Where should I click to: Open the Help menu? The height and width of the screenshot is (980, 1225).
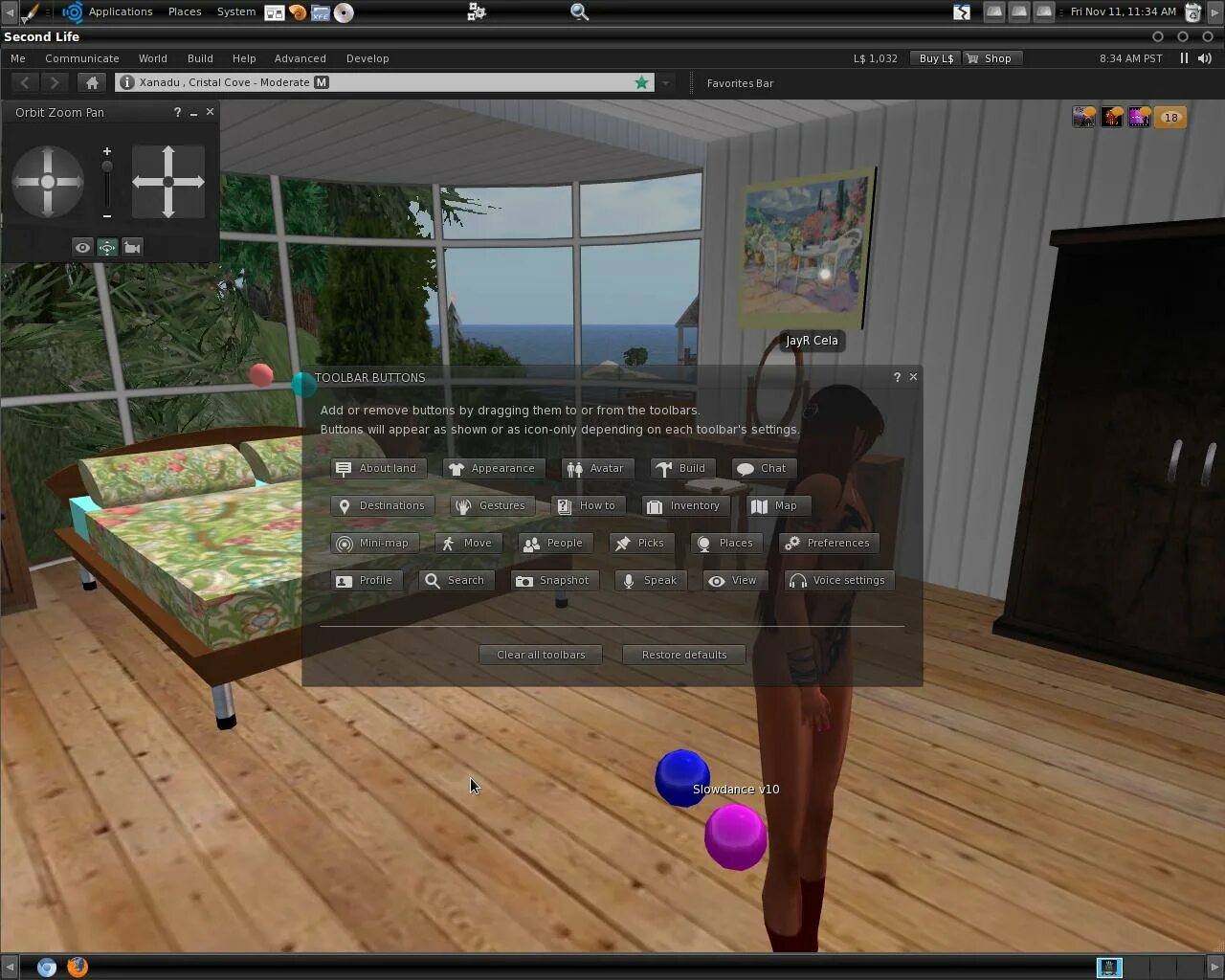click(x=244, y=58)
